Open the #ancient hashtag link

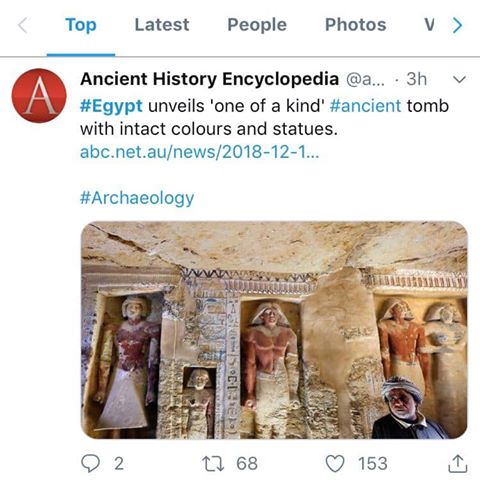[365, 106]
